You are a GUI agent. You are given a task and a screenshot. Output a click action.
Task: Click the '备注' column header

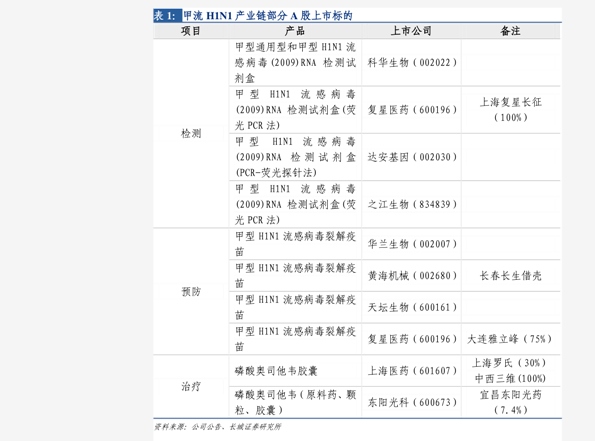(510, 31)
